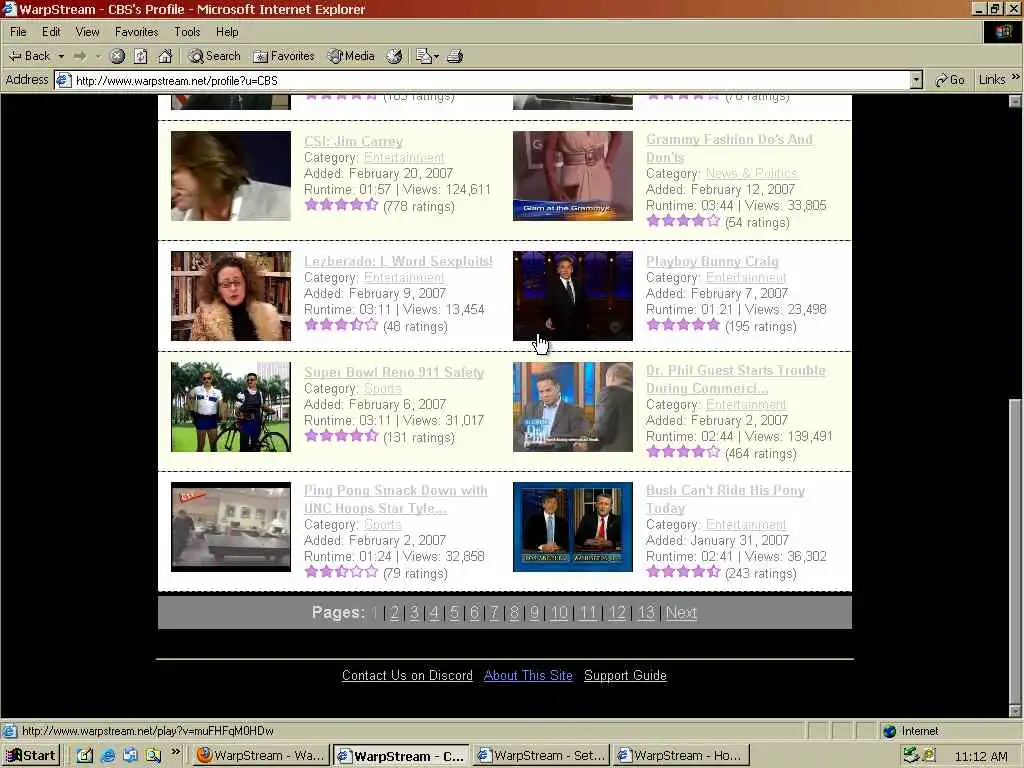Screen dimensions: 1024x768
Task: Expand the Mail options dropdown arrow
Action: point(436,56)
